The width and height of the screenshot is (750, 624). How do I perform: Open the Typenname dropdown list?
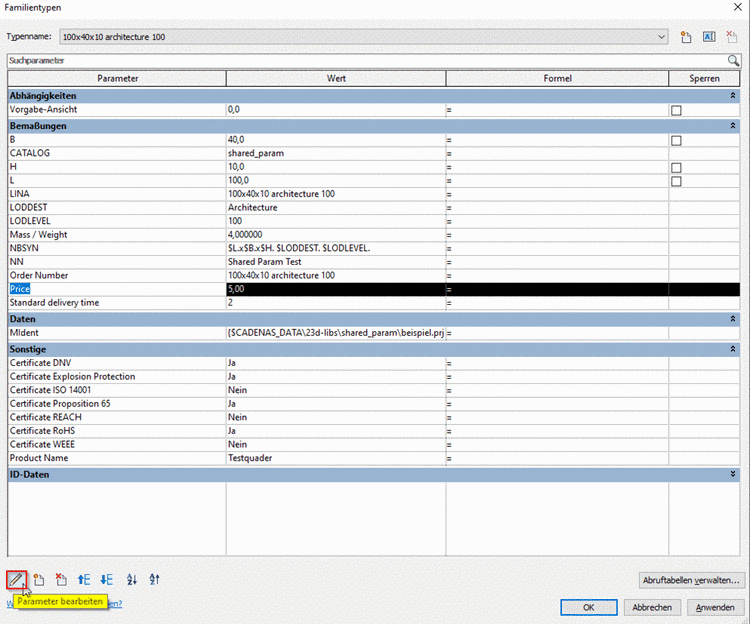click(x=661, y=37)
